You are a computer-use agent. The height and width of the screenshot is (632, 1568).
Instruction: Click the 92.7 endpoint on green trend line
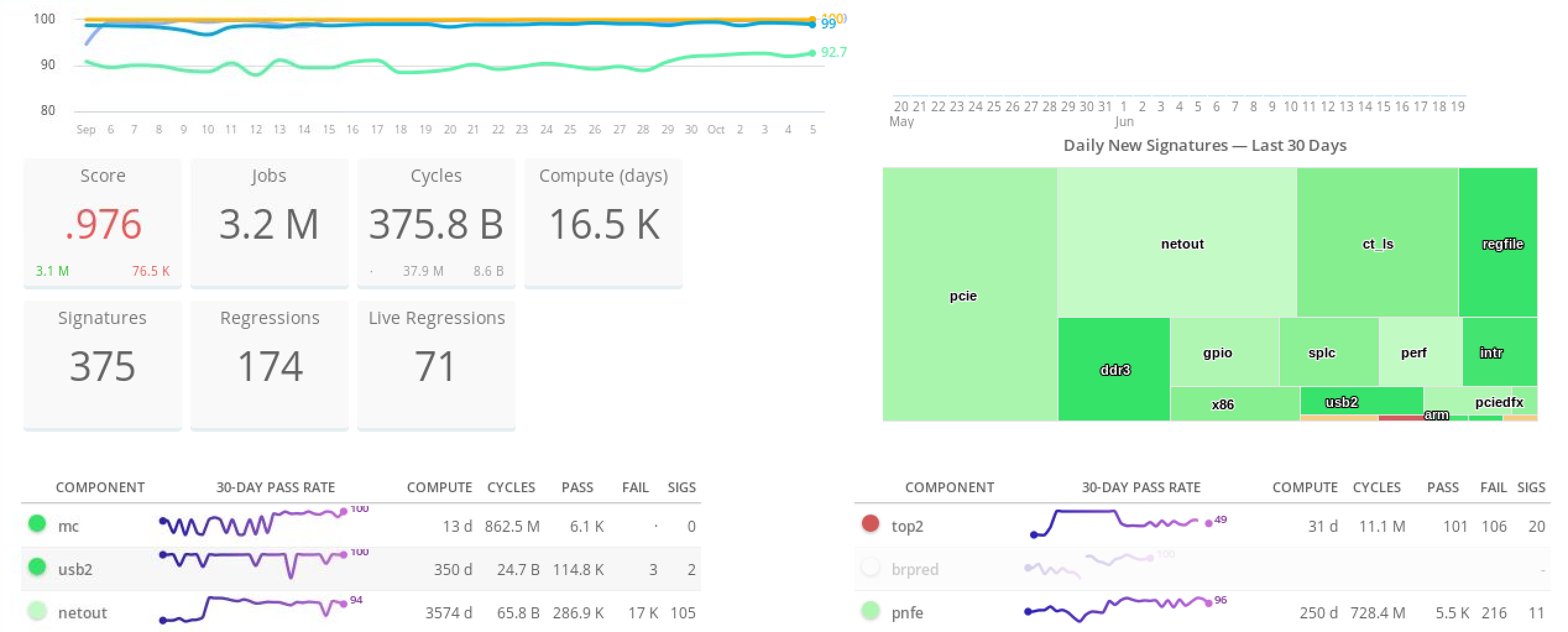click(812, 53)
